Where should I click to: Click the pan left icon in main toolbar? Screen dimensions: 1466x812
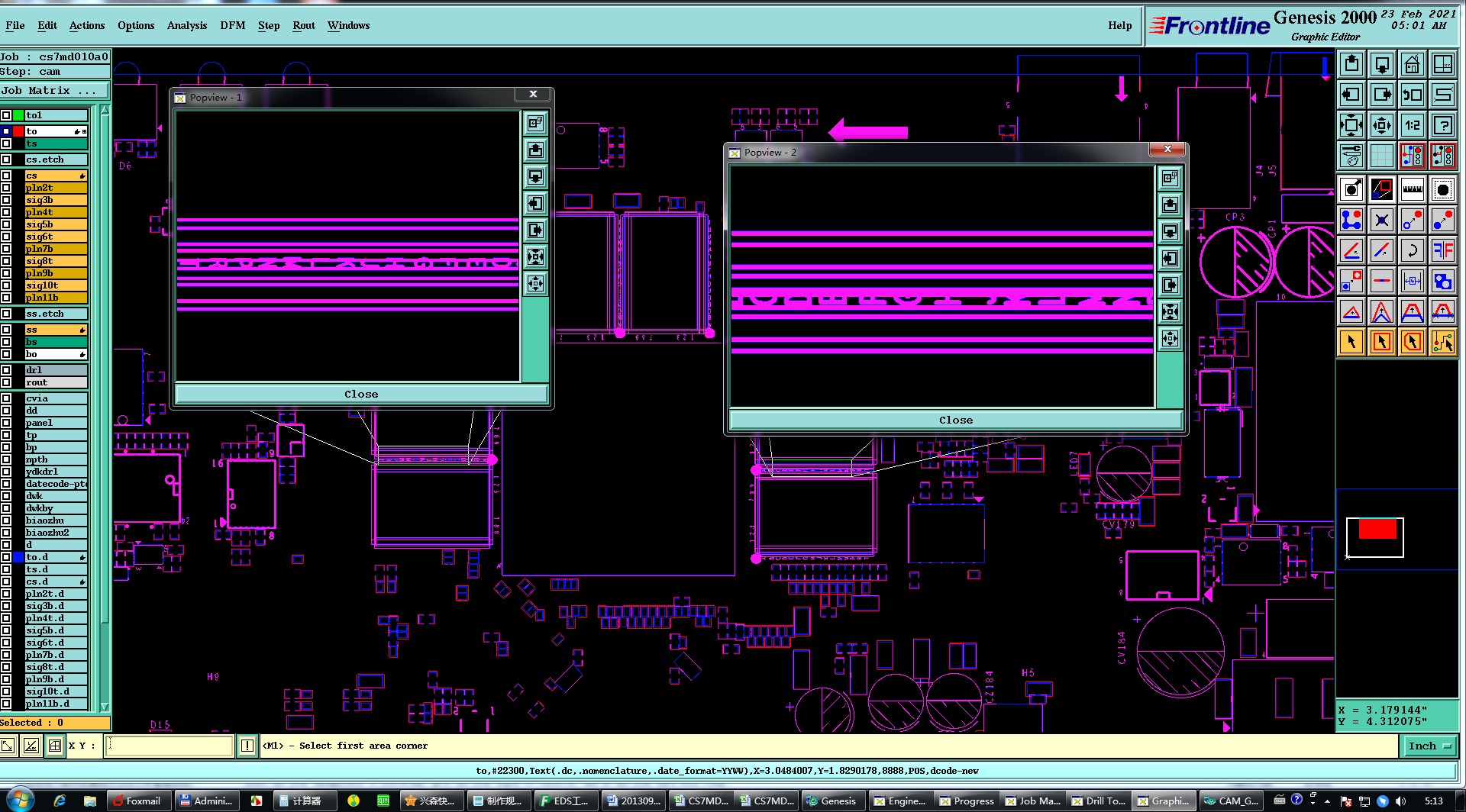pyautogui.click(x=1351, y=95)
